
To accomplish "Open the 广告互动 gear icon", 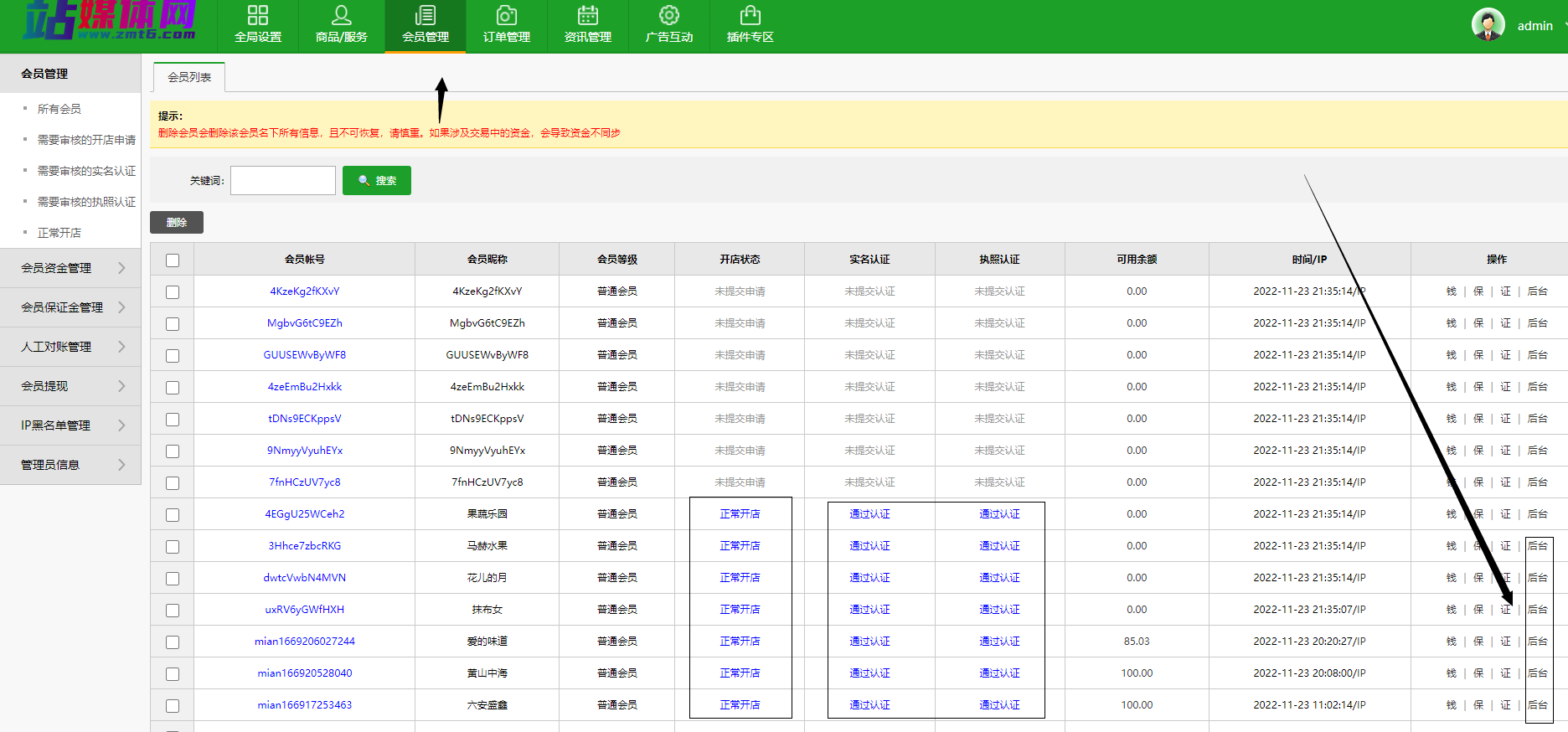I will [669, 15].
